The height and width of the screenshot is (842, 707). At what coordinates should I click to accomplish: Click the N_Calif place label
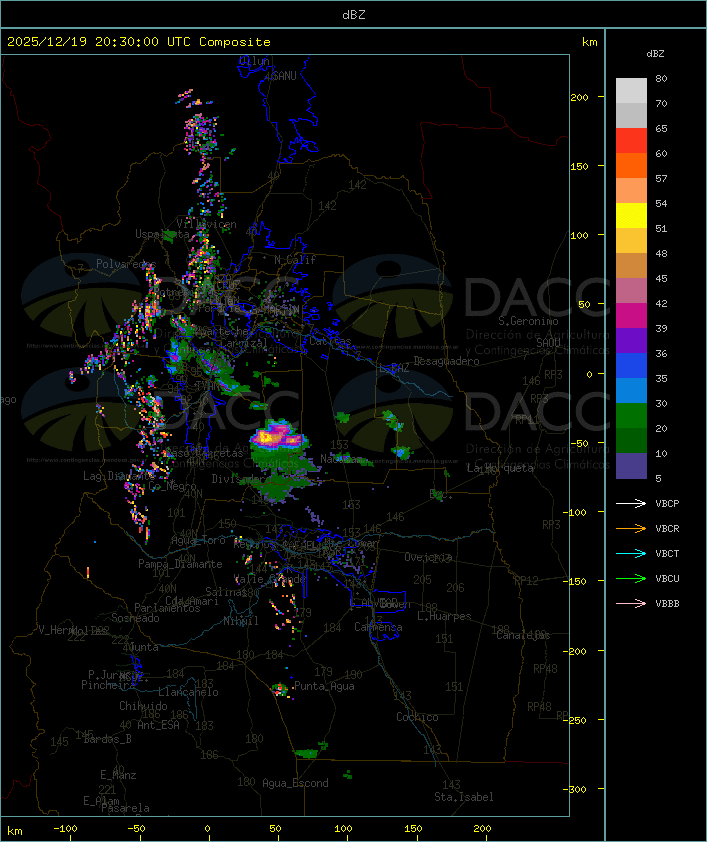point(295,260)
